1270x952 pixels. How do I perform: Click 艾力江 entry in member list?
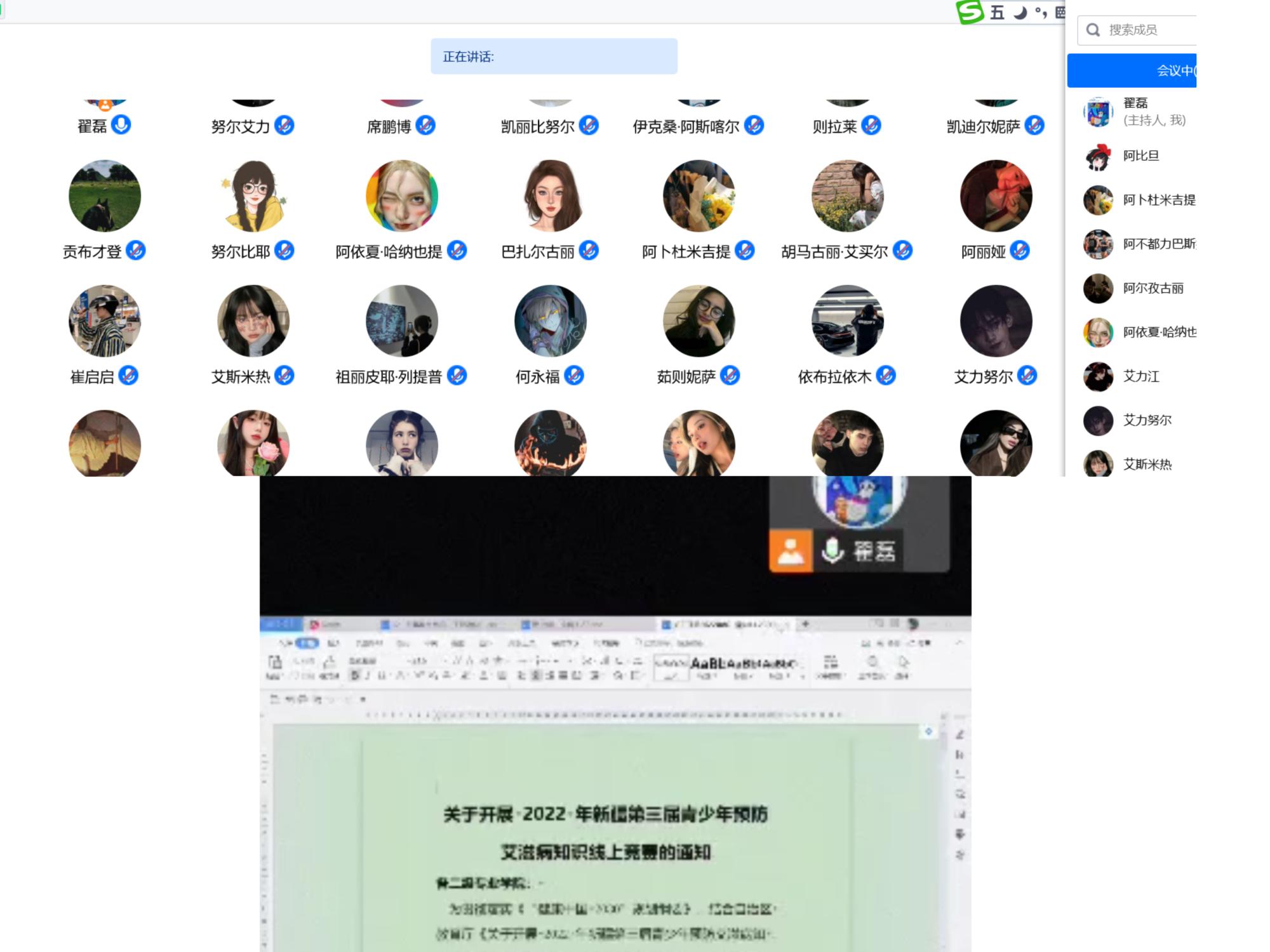click(1140, 376)
